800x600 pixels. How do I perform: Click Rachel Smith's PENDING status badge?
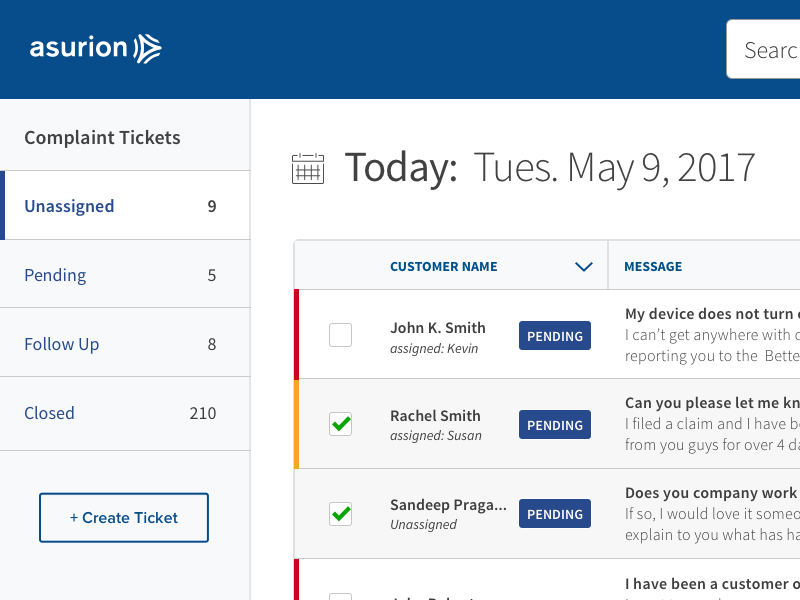(x=554, y=424)
